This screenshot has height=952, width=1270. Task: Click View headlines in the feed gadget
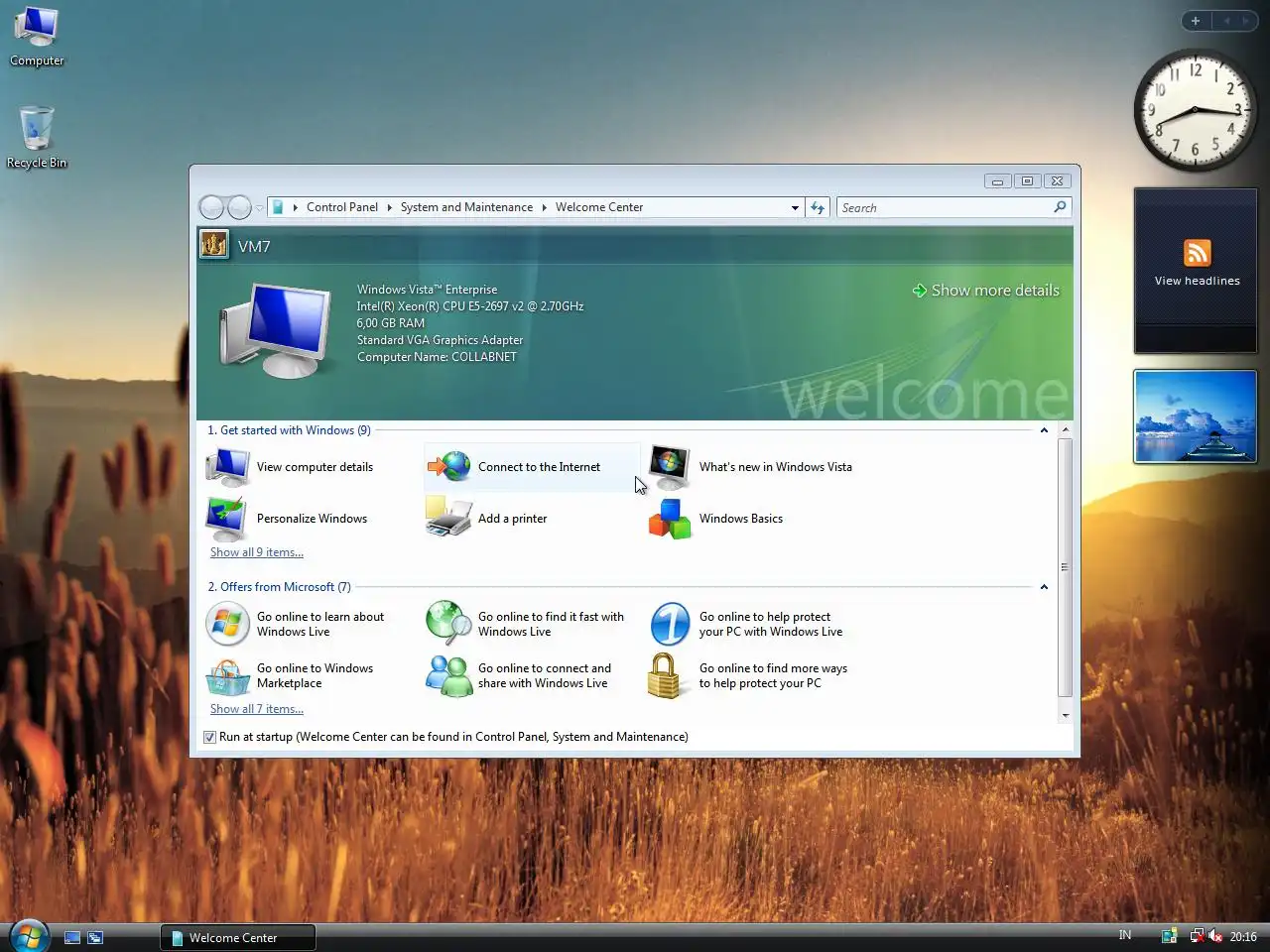(x=1197, y=281)
